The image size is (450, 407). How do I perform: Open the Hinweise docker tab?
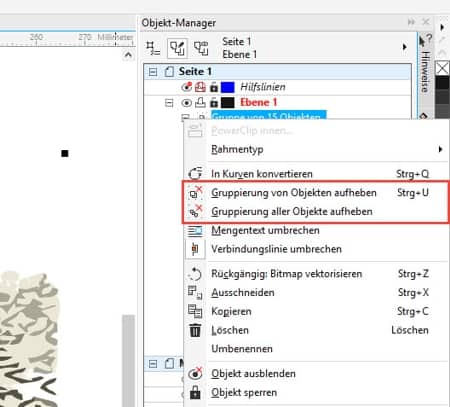click(425, 72)
